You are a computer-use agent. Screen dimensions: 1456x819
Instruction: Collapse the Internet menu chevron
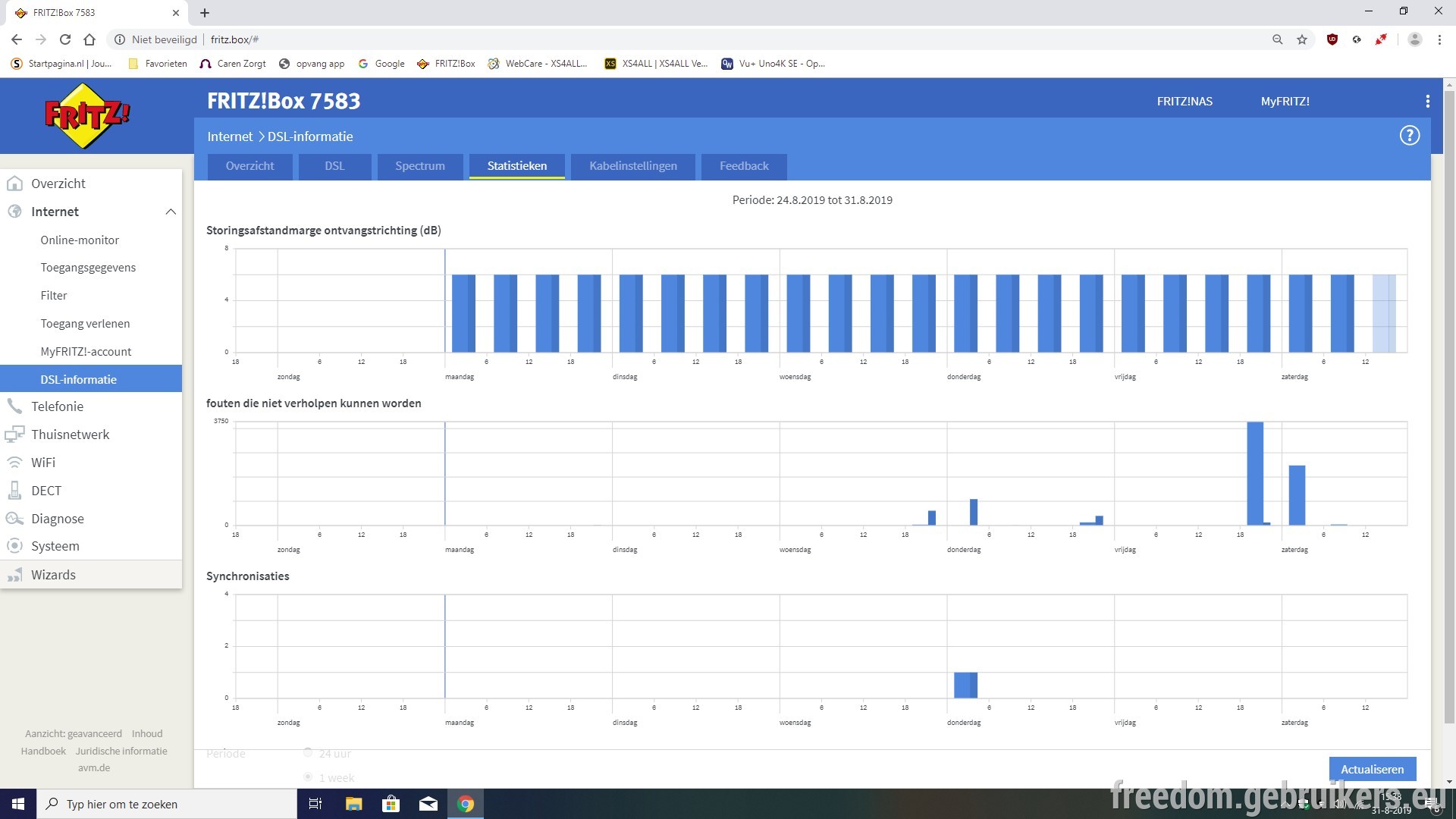point(171,212)
